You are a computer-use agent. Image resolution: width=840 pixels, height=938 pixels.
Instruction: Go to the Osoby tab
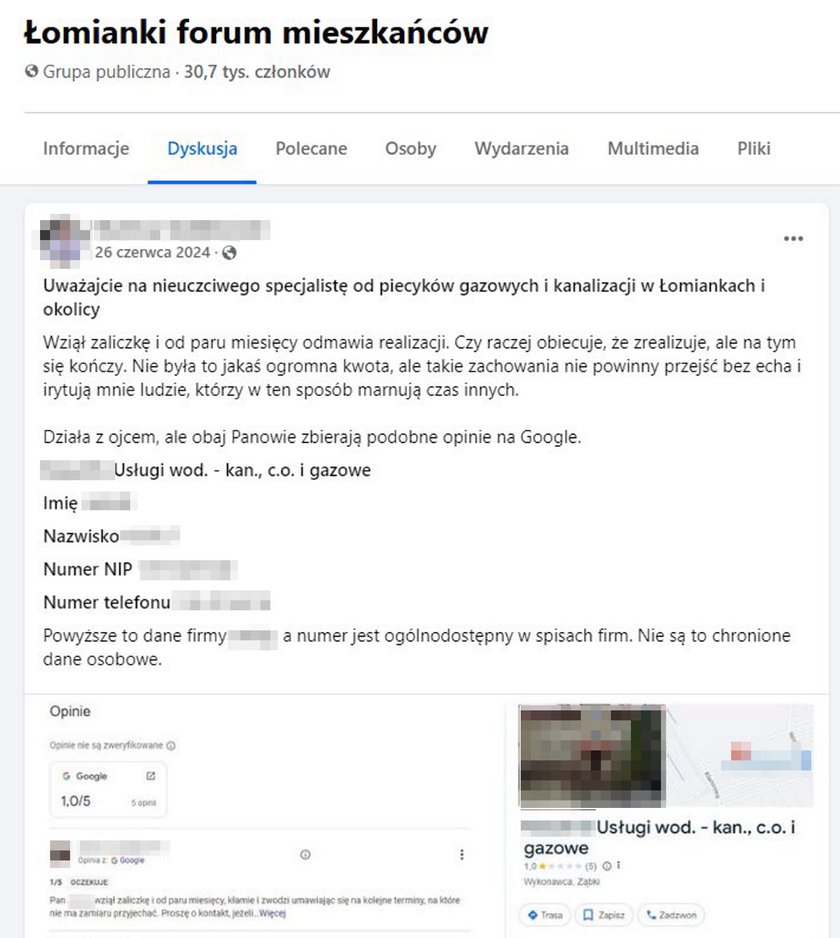[410, 148]
